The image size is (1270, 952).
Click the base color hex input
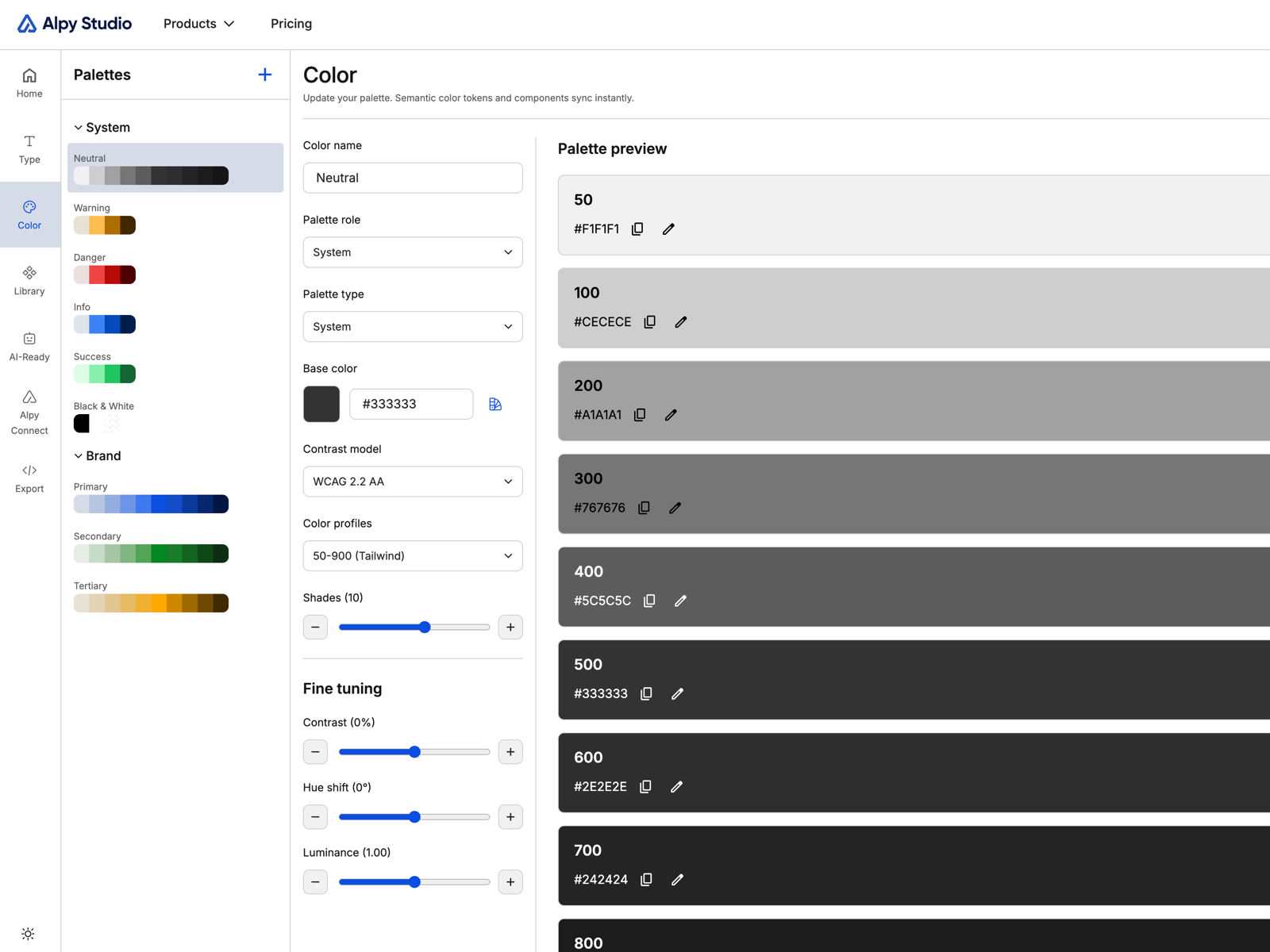coord(411,404)
